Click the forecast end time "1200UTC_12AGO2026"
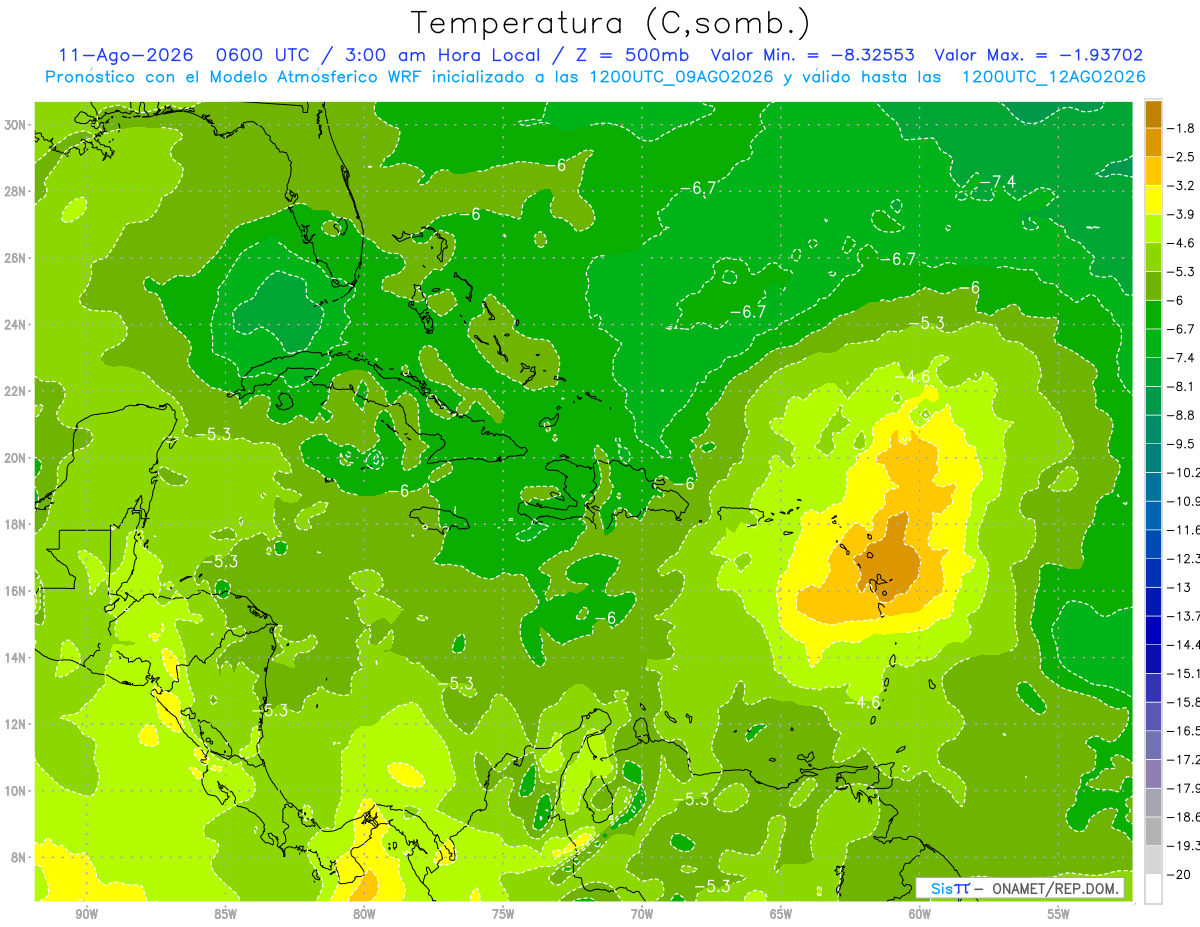 point(1053,77)
